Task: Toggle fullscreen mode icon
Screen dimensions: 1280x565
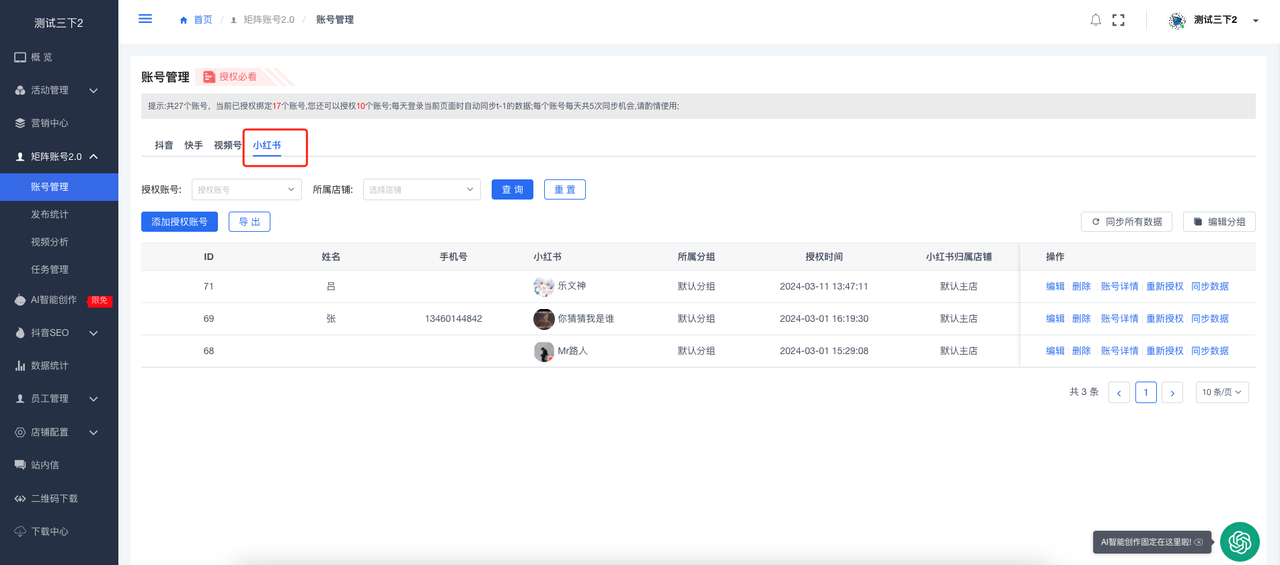Action: (x=1119, y=20)
